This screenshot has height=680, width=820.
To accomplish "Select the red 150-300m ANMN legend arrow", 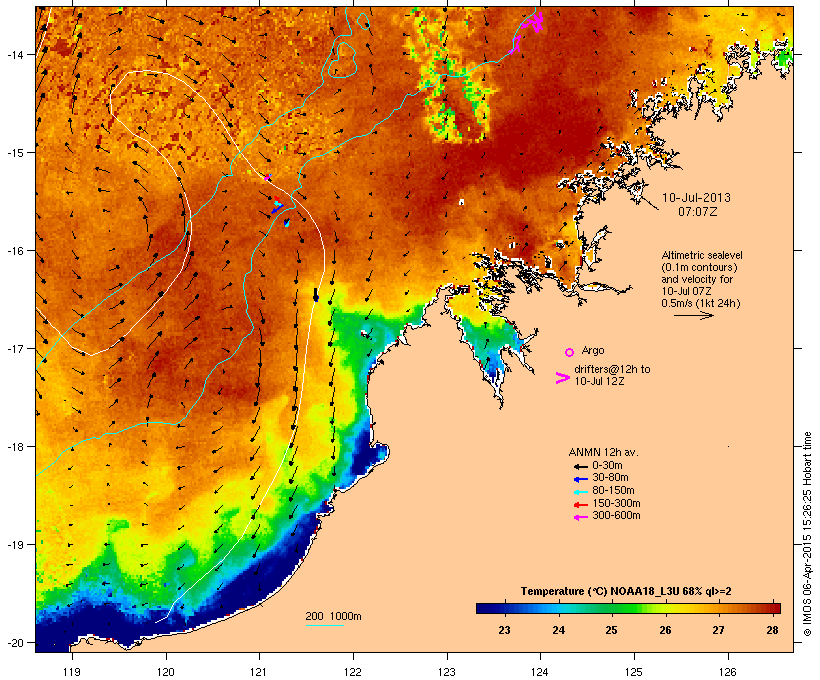I will click(x=580, y=505).
